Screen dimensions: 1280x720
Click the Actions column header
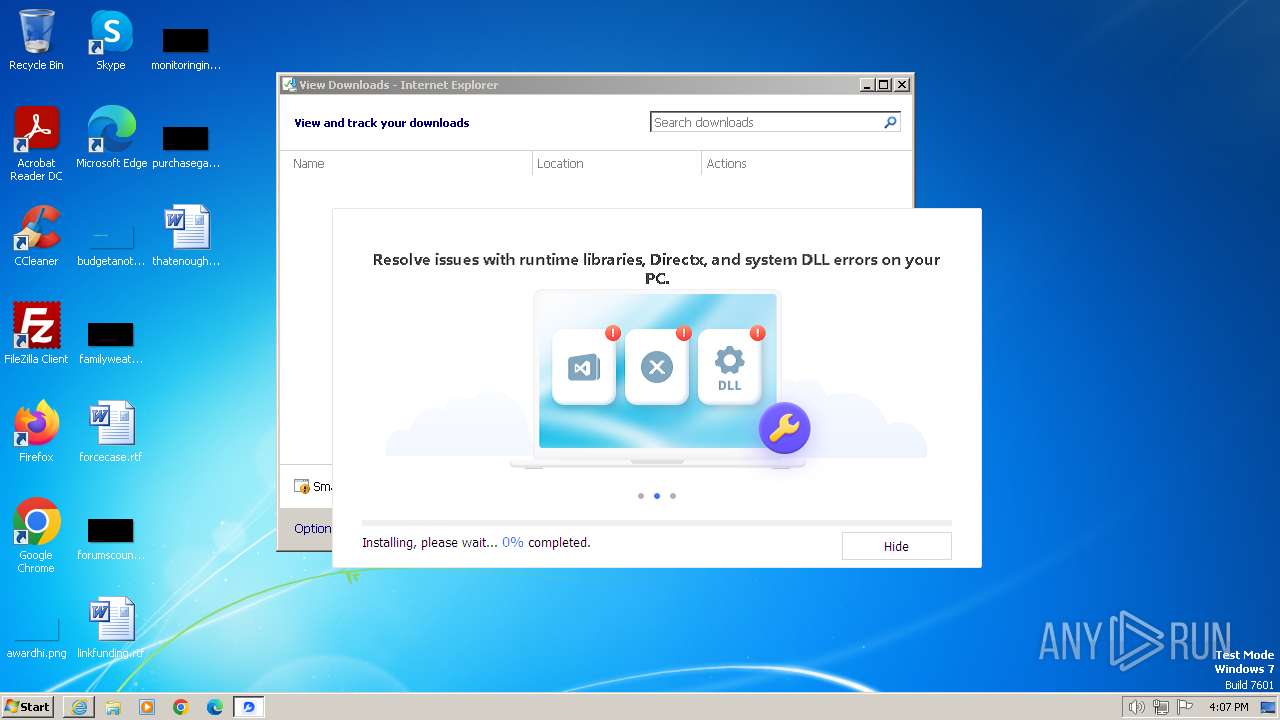727,163
